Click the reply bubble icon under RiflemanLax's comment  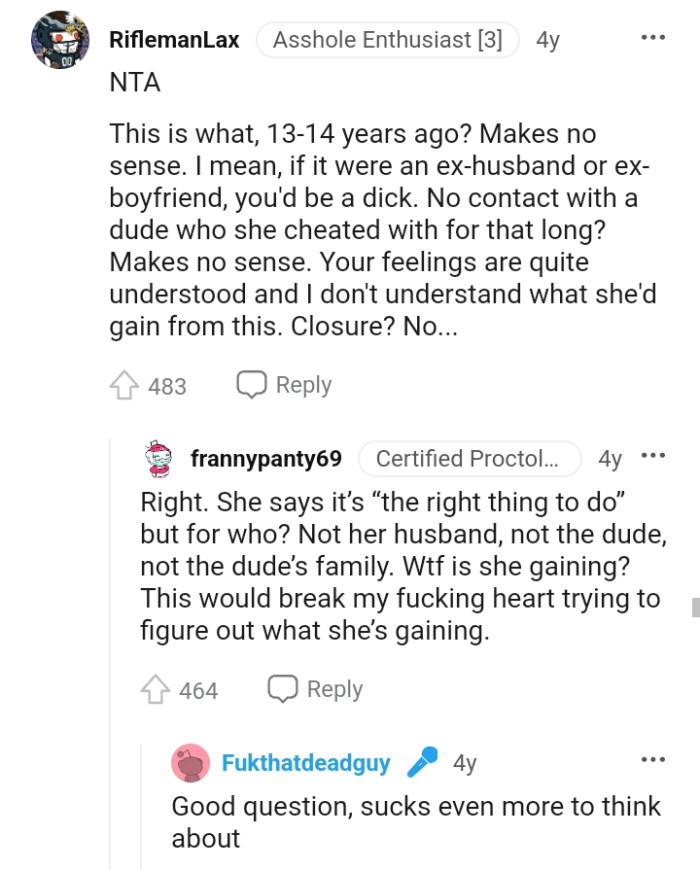pos(251,383)
